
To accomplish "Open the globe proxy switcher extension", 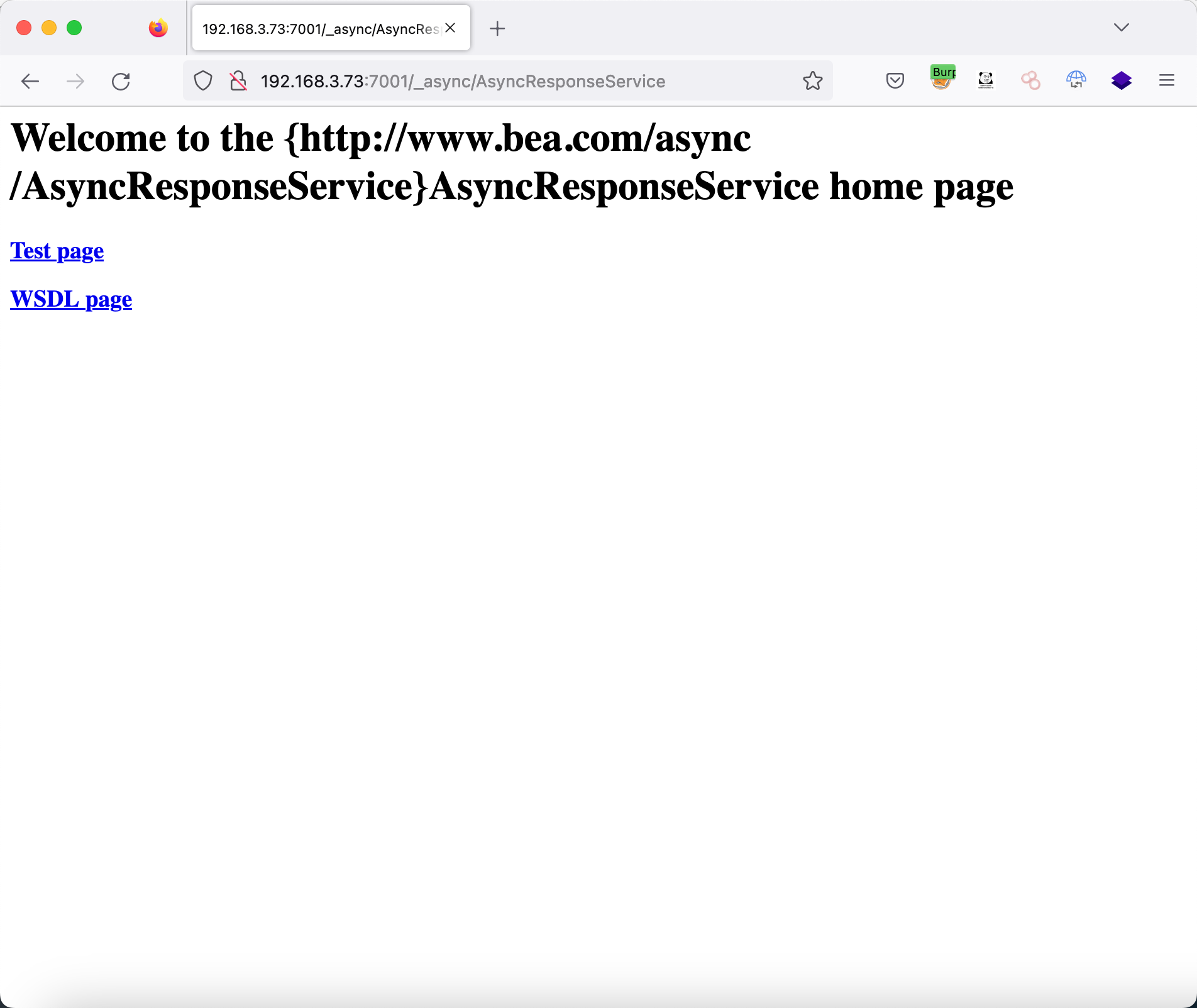I will point(1076,80).
